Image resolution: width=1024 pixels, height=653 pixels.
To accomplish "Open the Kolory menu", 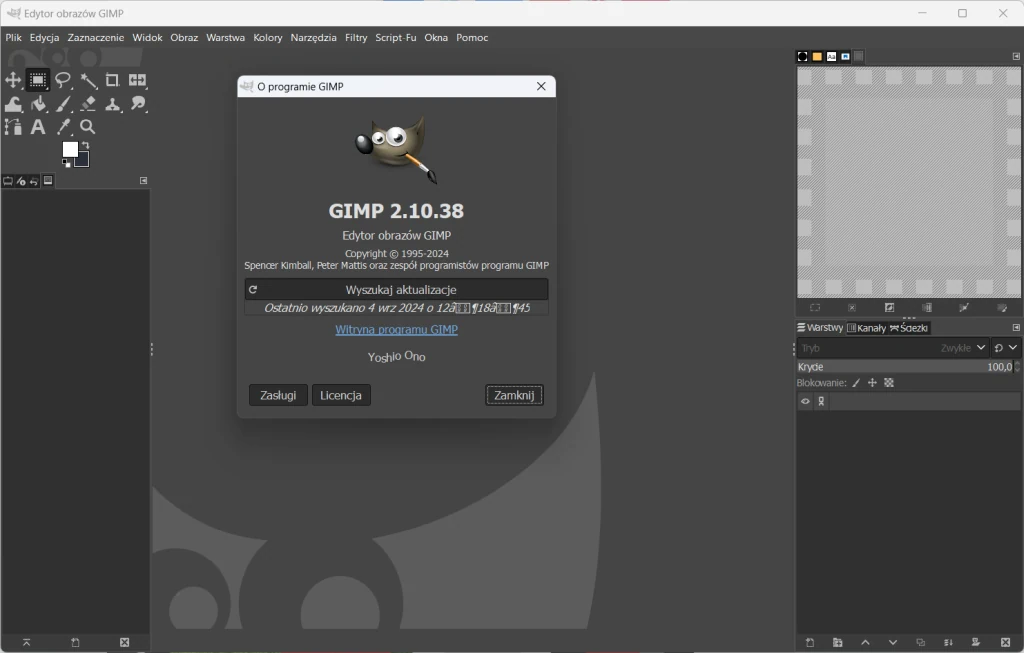I will pos(268,38).
